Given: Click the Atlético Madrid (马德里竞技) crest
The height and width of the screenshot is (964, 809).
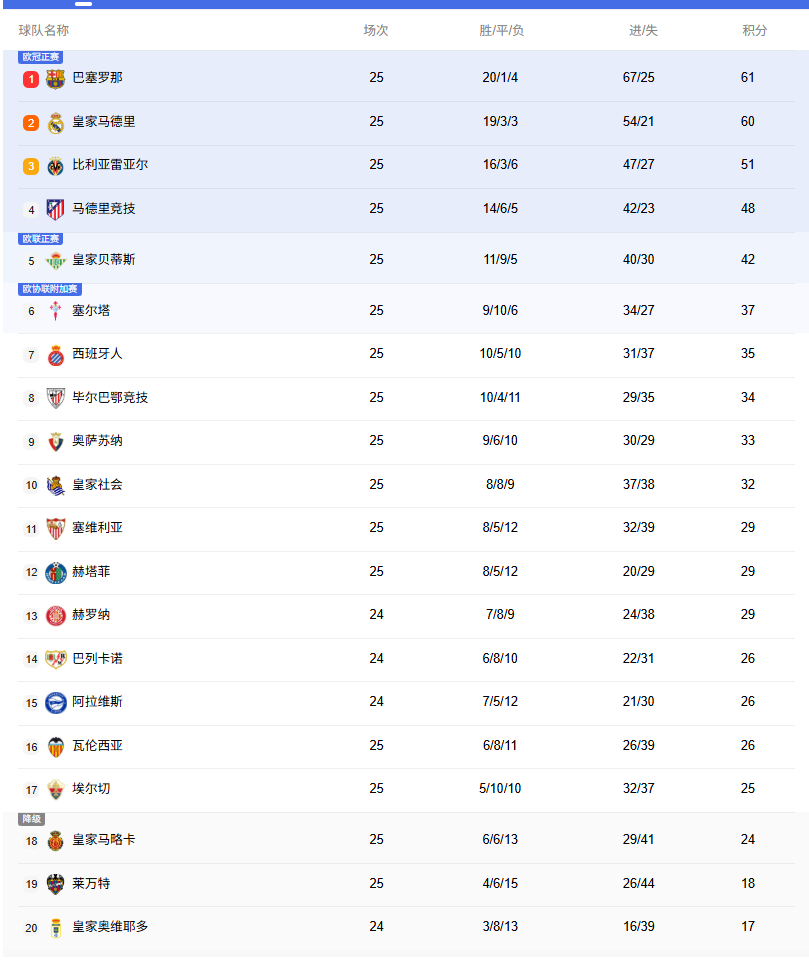Looking at the screenshot, I should click(x=56, y=209).
